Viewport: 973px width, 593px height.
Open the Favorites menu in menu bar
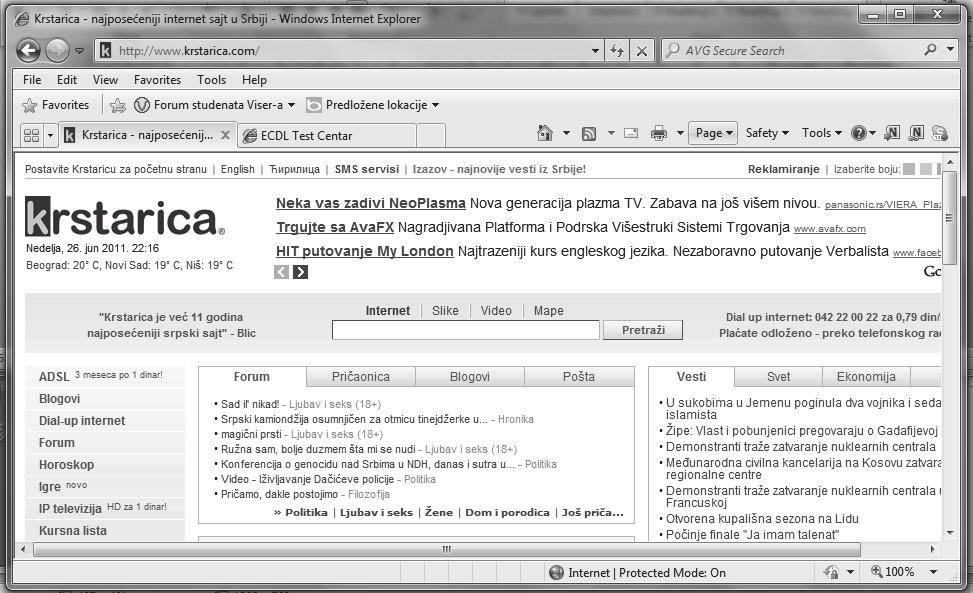[158, 79]
